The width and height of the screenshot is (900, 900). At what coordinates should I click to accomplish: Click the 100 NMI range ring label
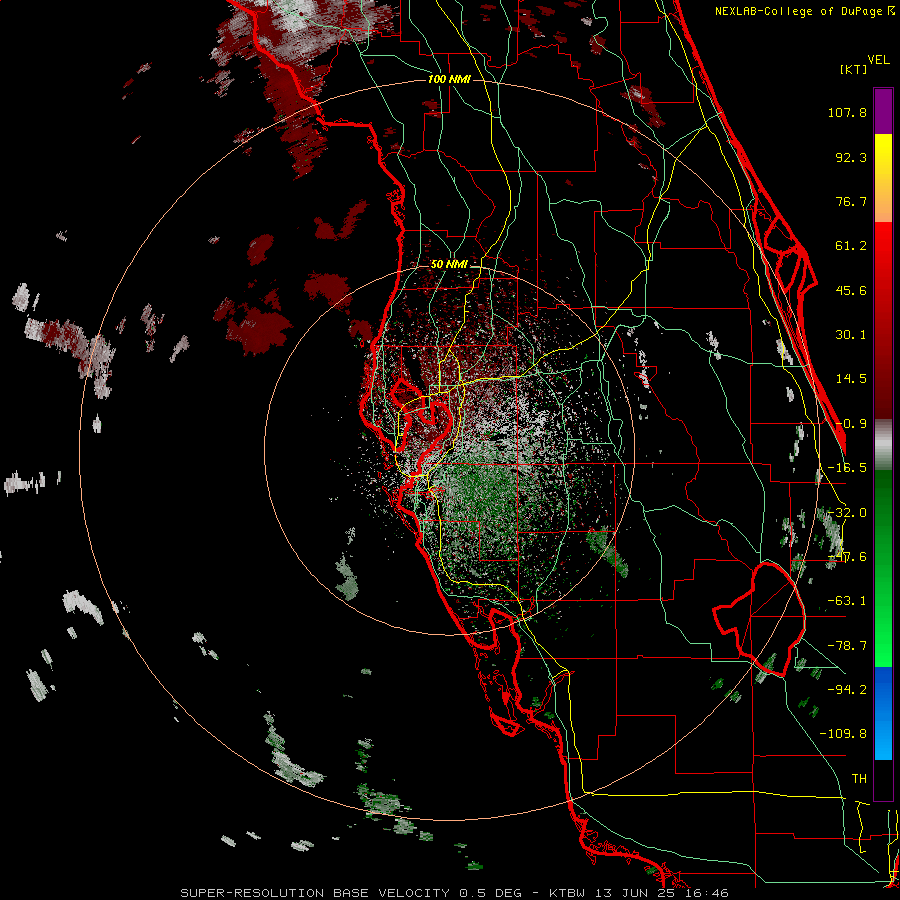(449, 79)
